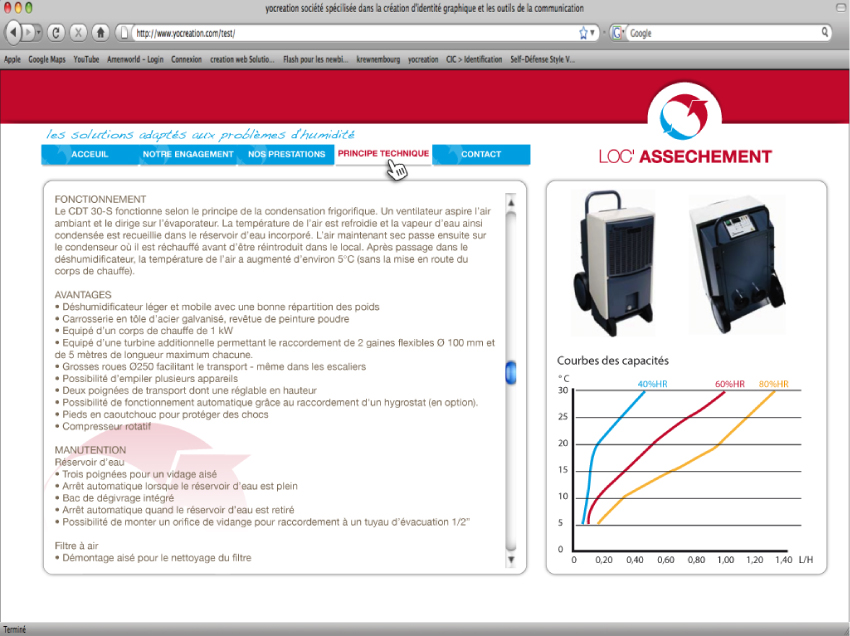The width and height of the screenshot is (850, 636).
Task: Reload the page with the refresh icon
Action: click(x=56, y=33)
